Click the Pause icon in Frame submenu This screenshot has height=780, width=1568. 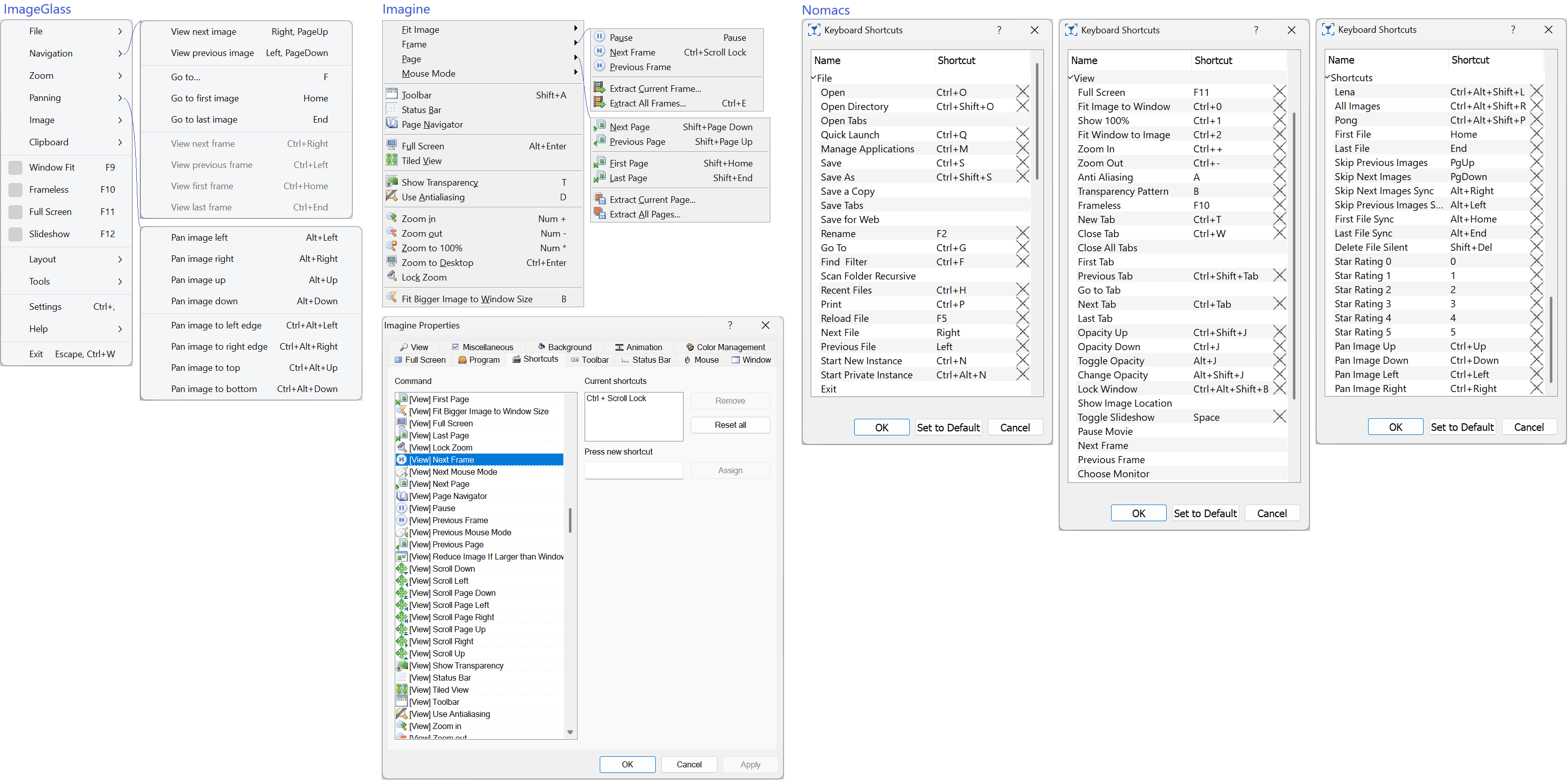coord(600,37)
